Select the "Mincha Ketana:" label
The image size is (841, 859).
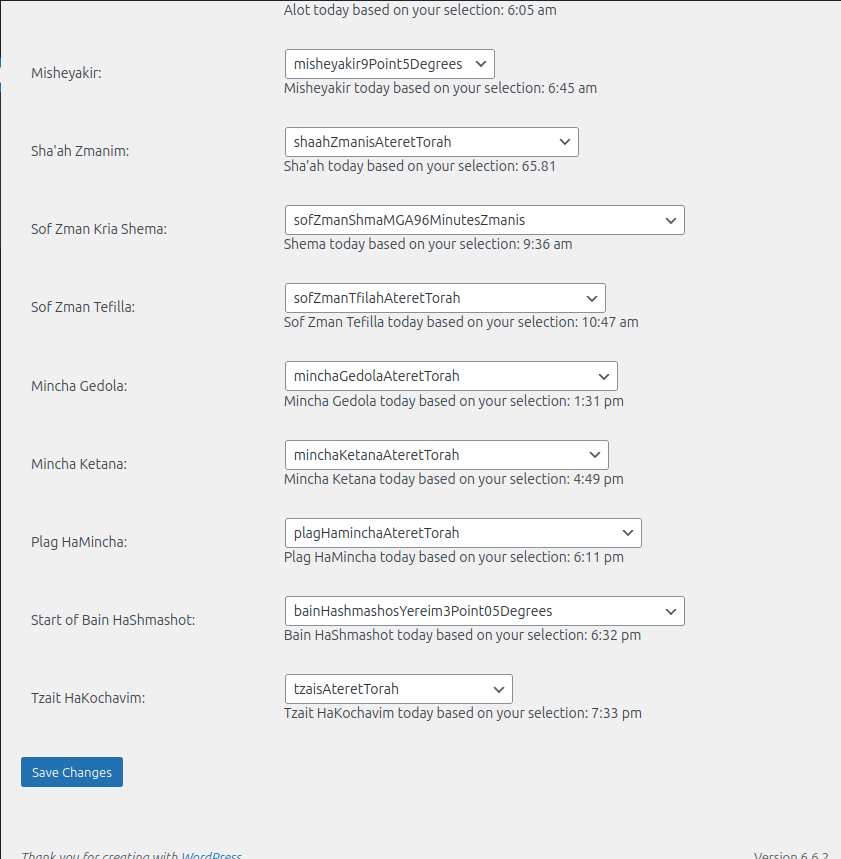coord(79,464)
